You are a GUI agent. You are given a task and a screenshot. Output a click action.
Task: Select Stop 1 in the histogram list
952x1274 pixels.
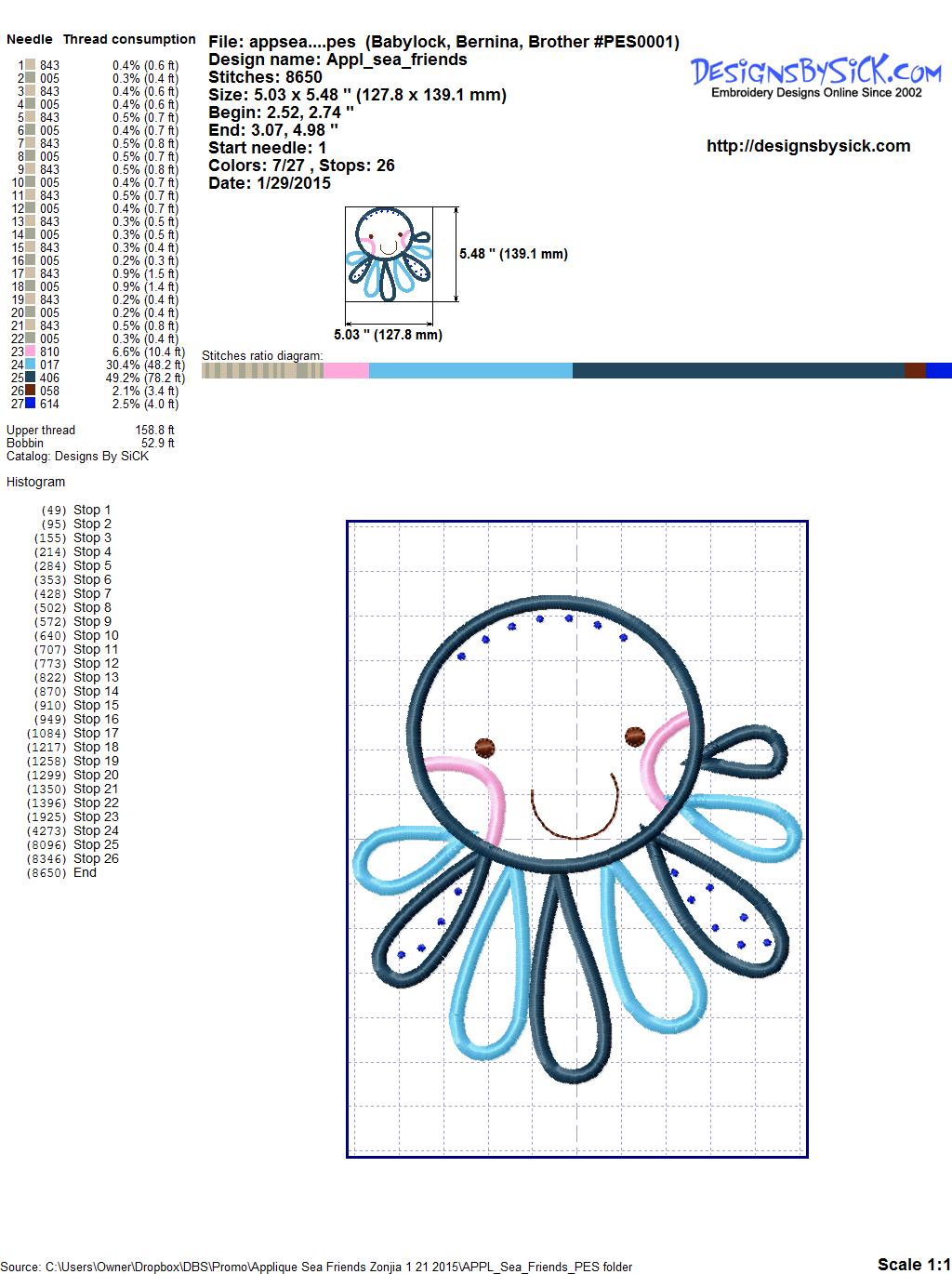[x=92, y=510]
